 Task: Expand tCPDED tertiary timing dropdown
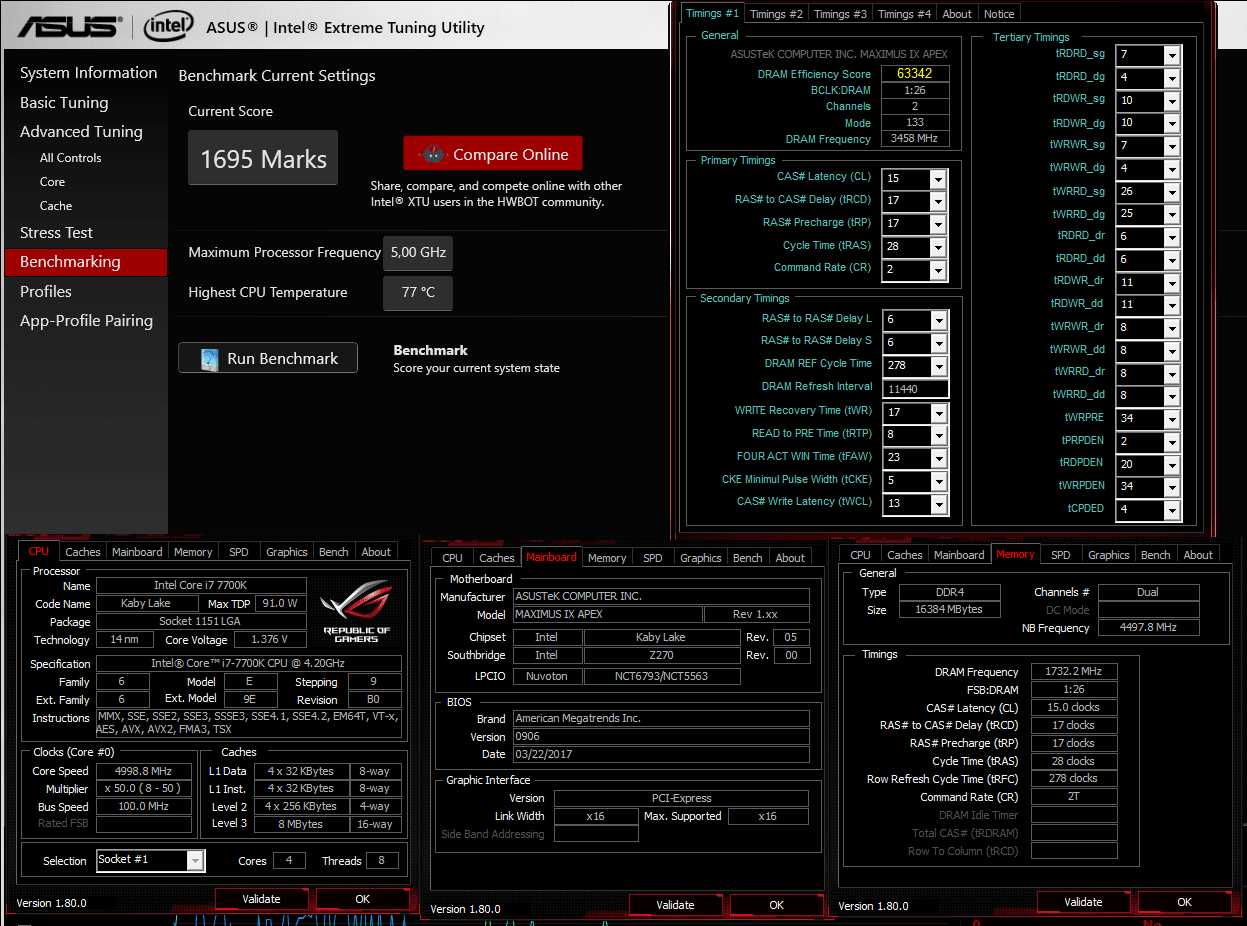click(1172, 510)
